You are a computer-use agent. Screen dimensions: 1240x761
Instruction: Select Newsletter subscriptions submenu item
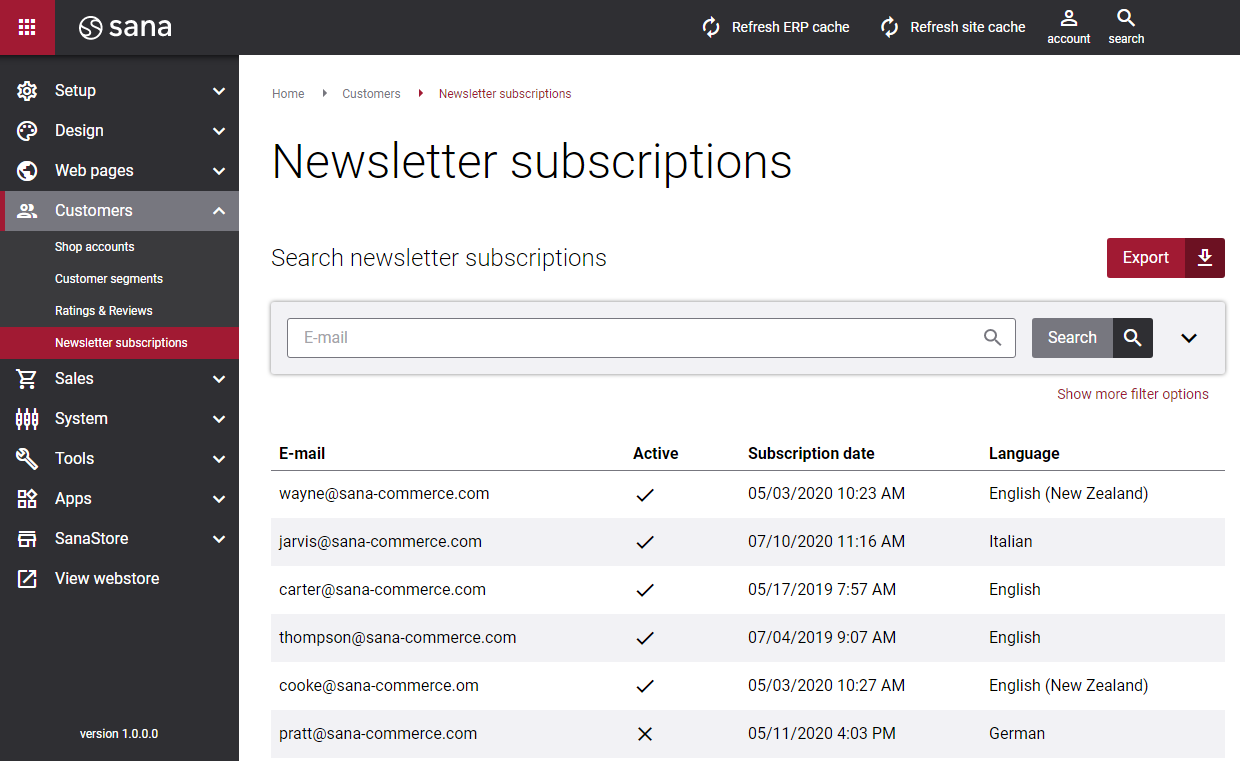click(x=121, y=343)
